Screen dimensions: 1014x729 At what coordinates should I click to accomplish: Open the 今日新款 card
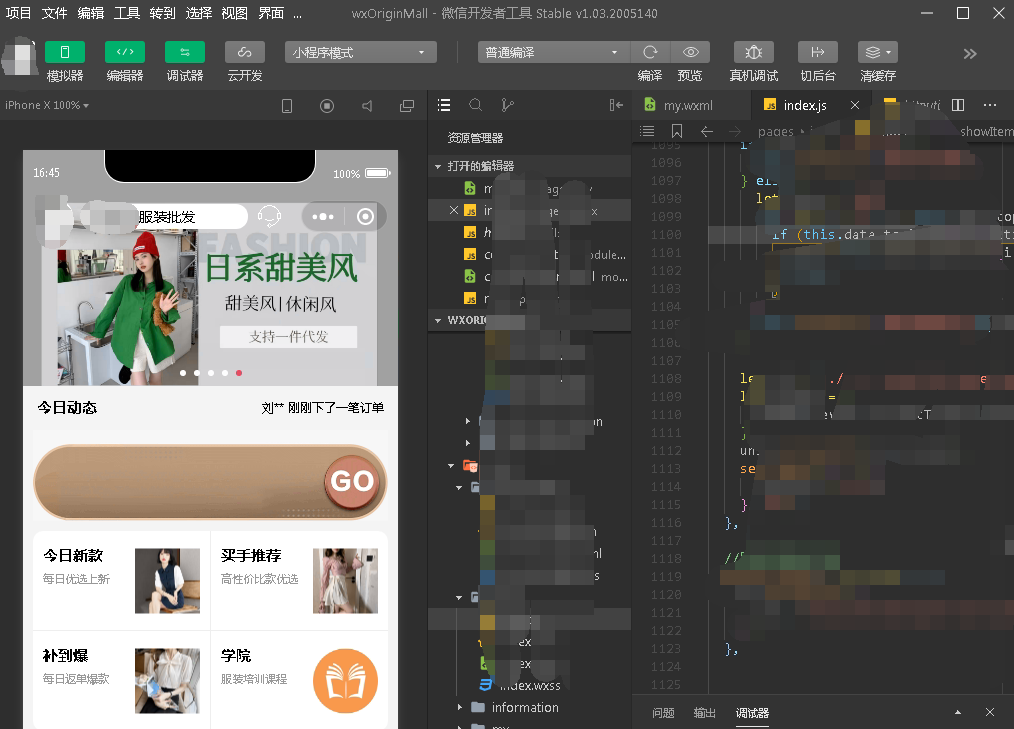122,580
